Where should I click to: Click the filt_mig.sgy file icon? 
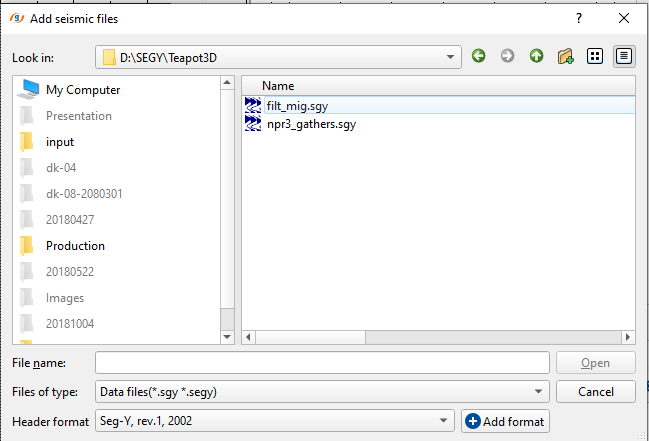[253, 105]
